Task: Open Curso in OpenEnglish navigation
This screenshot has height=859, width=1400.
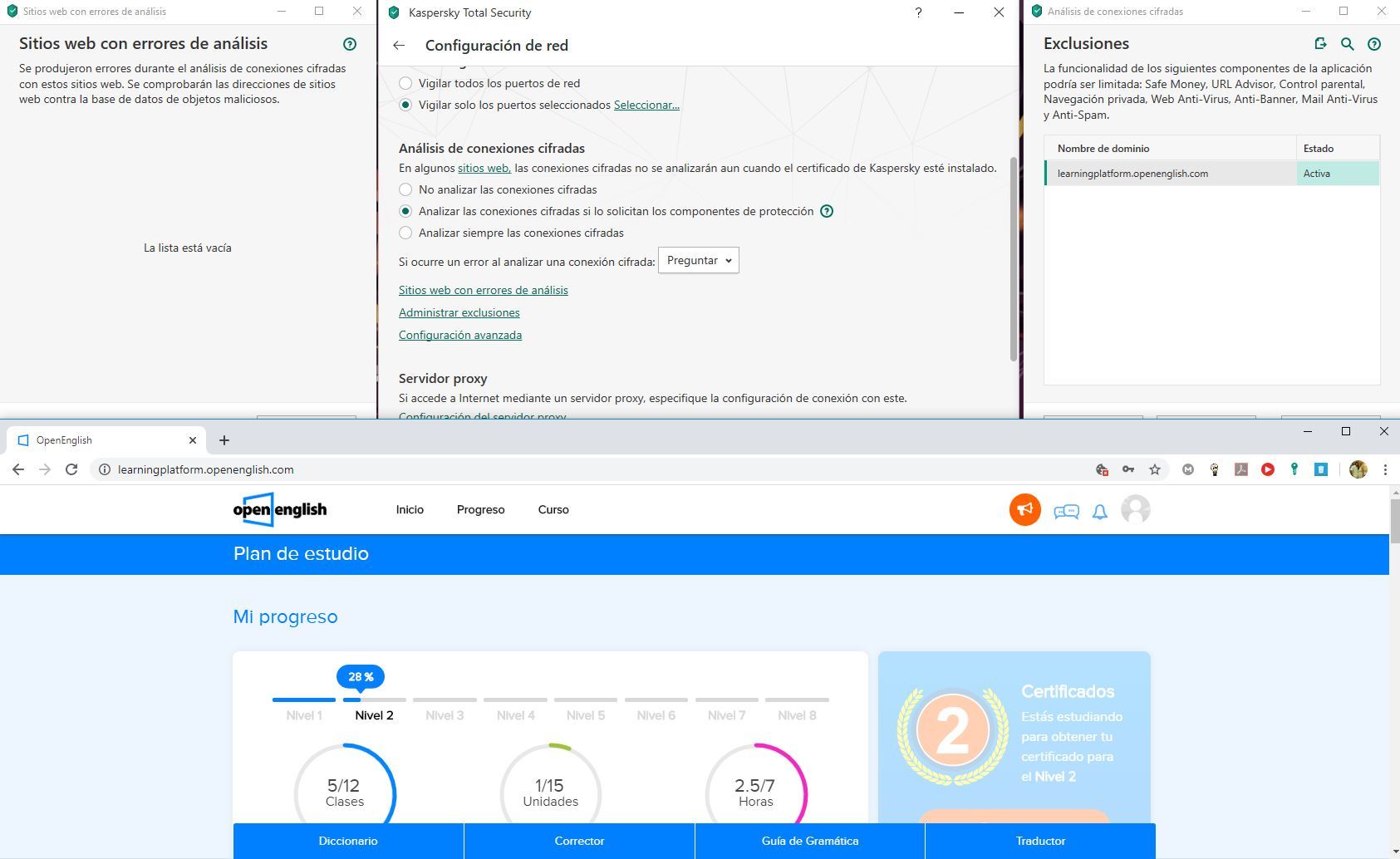Action: pyautogui.click(x=553, y=509)
